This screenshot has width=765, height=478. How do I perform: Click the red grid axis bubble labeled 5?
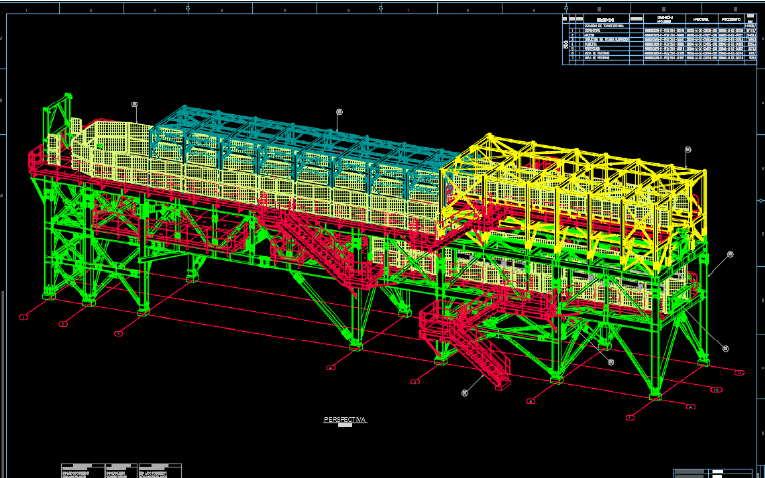click(415, 381)
